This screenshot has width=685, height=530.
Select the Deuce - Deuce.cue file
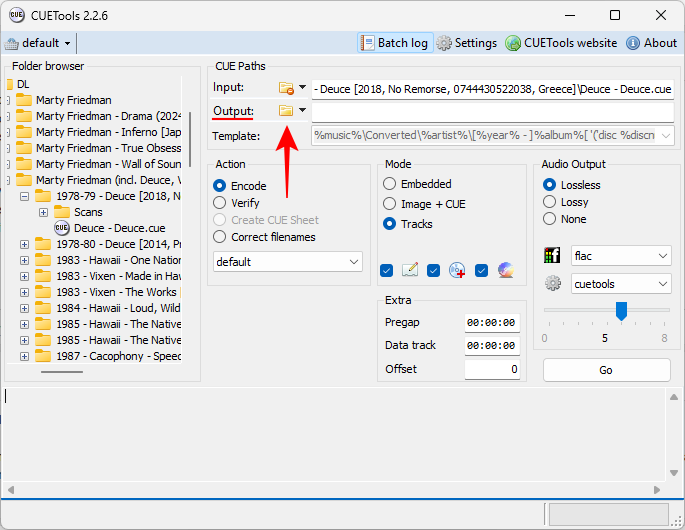coord(116,228)
